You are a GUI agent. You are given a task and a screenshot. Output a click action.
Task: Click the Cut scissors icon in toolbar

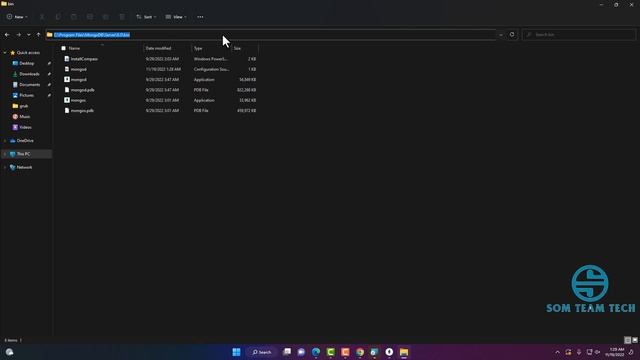[x=42, y=17]
